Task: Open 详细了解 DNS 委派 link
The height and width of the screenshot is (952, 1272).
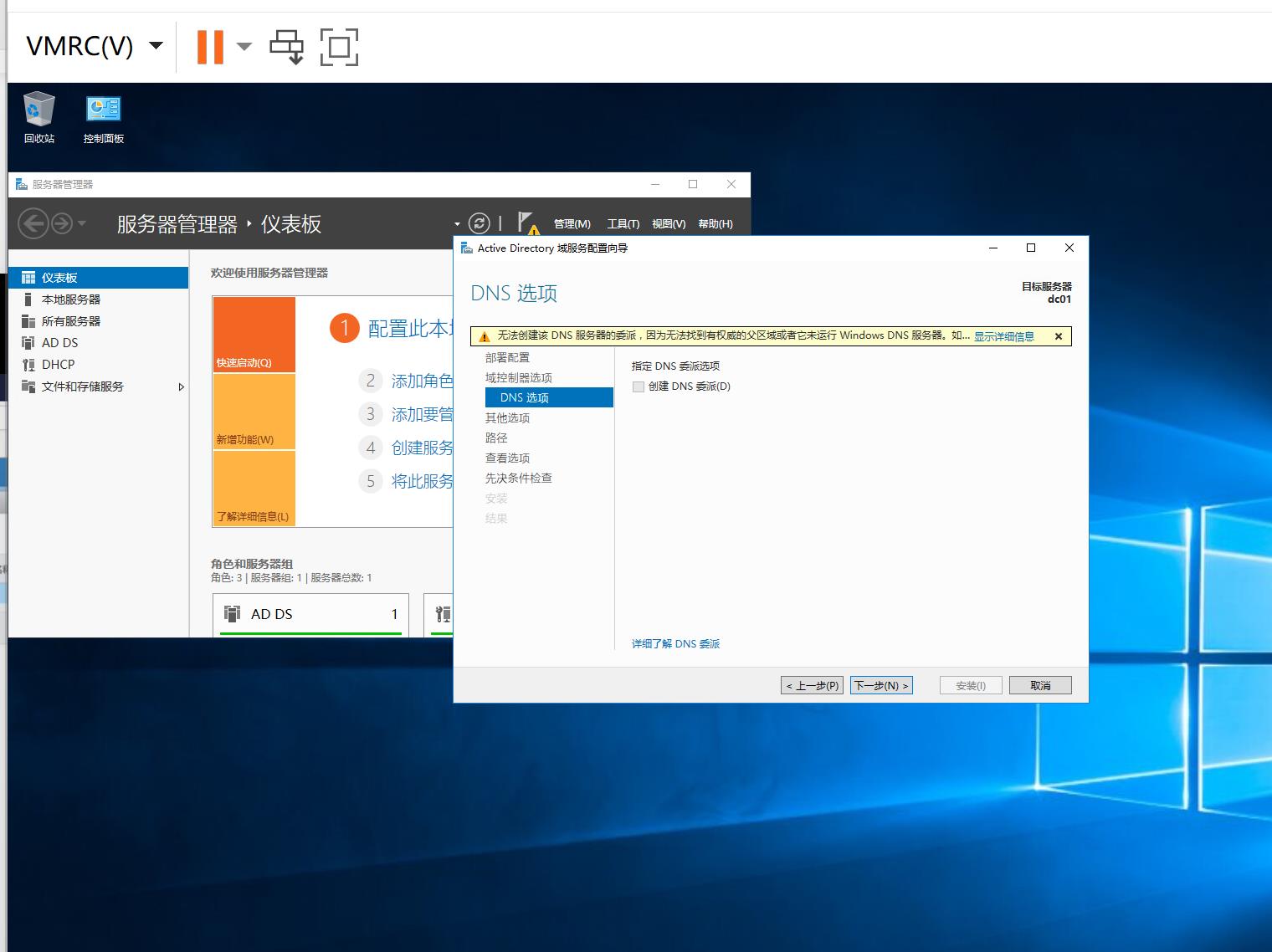Action: (676, 643)
